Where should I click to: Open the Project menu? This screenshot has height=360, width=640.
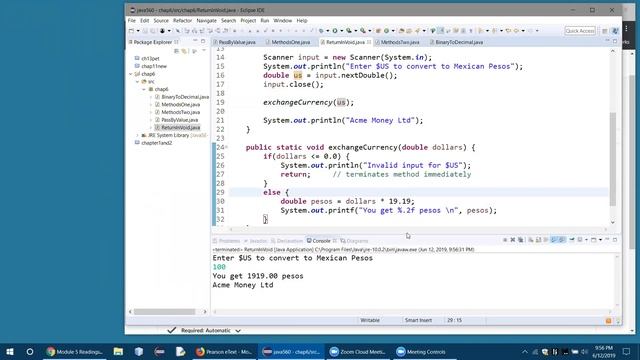click(x=248, y=20)
